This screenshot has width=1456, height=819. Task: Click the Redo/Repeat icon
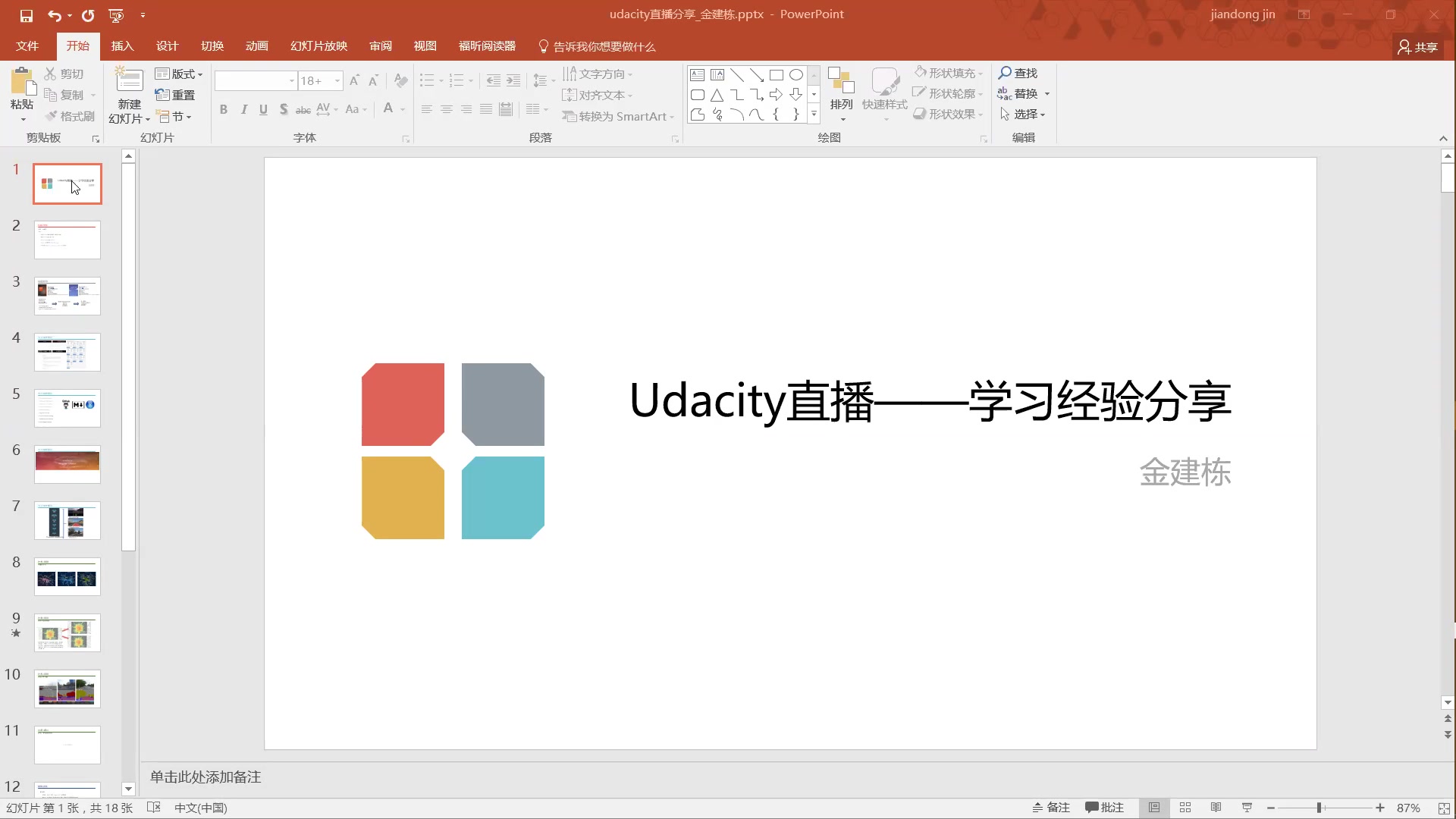[x=88, y=15]
